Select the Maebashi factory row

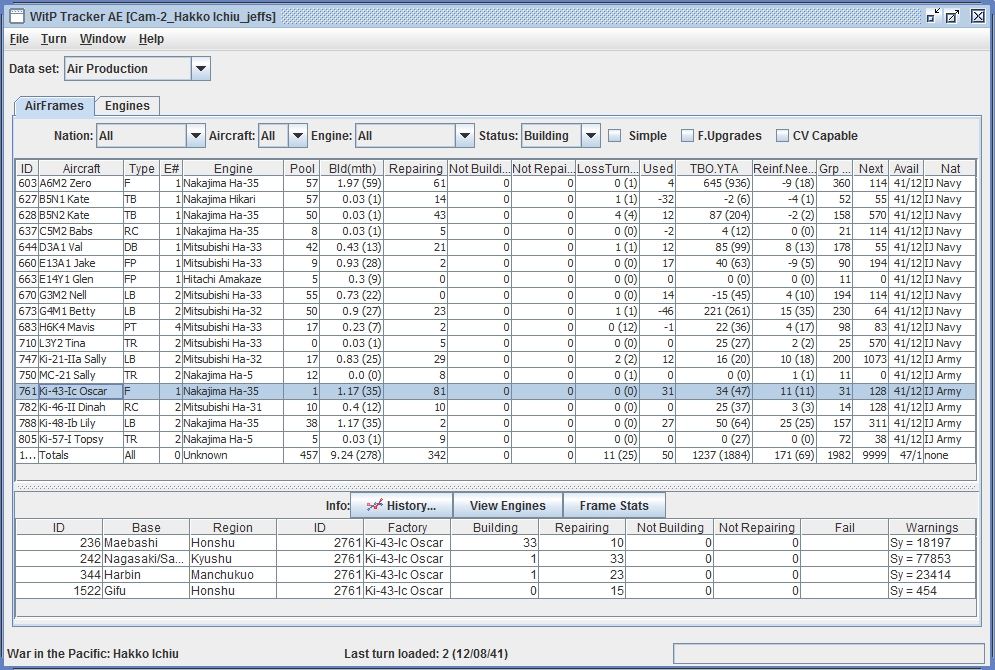(x=145, y=543)
